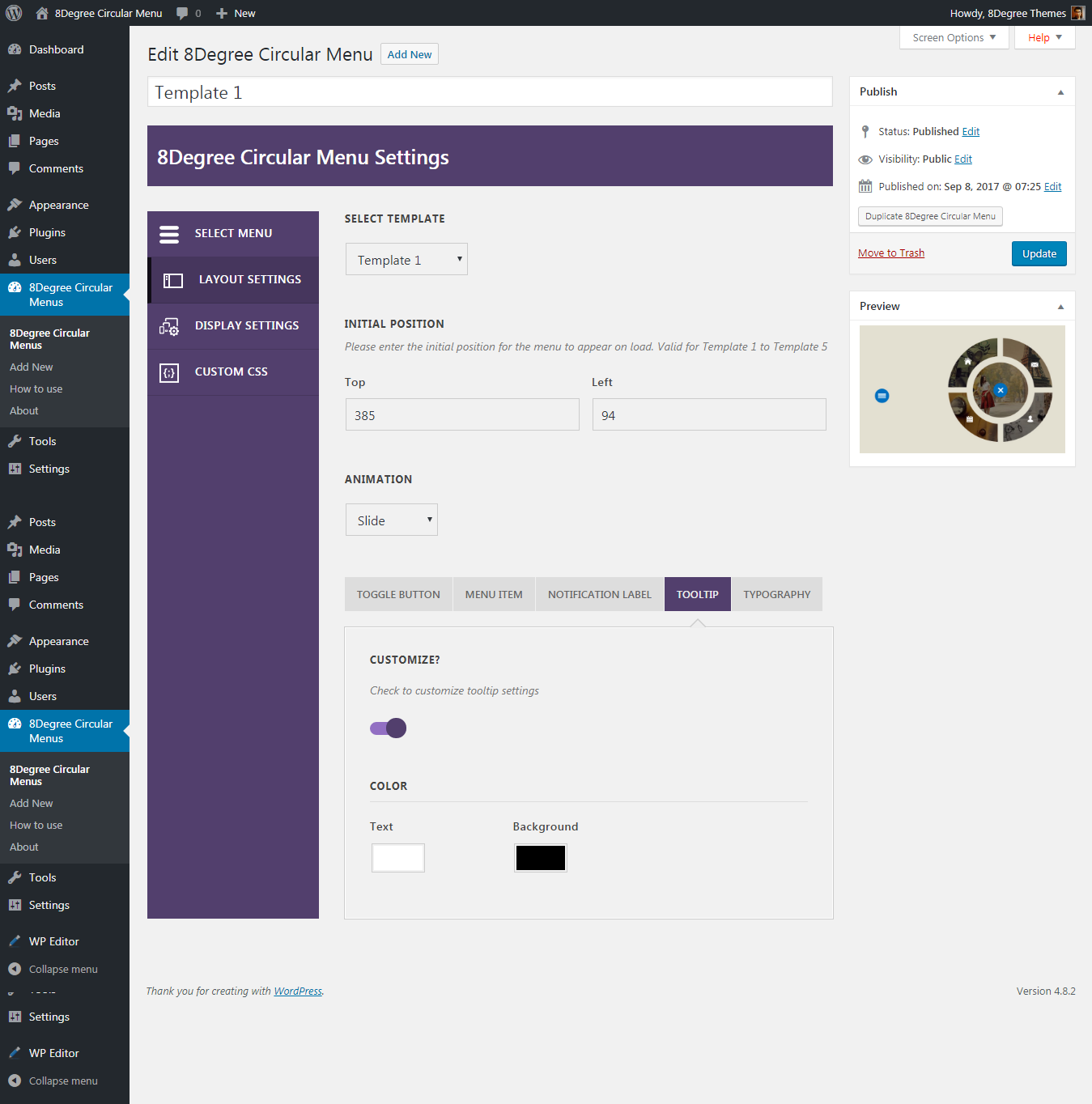Expand the Screen Options panel

coord(954,37)
